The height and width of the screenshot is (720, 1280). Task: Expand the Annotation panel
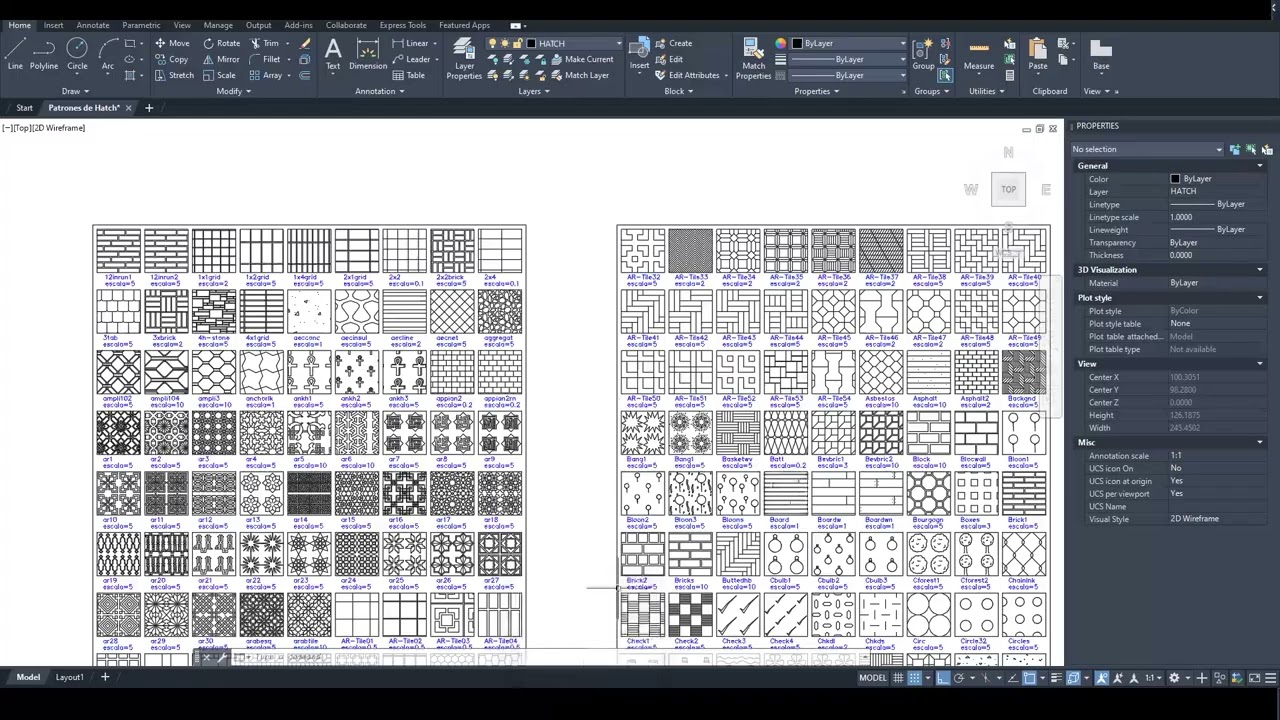point(380,91)
